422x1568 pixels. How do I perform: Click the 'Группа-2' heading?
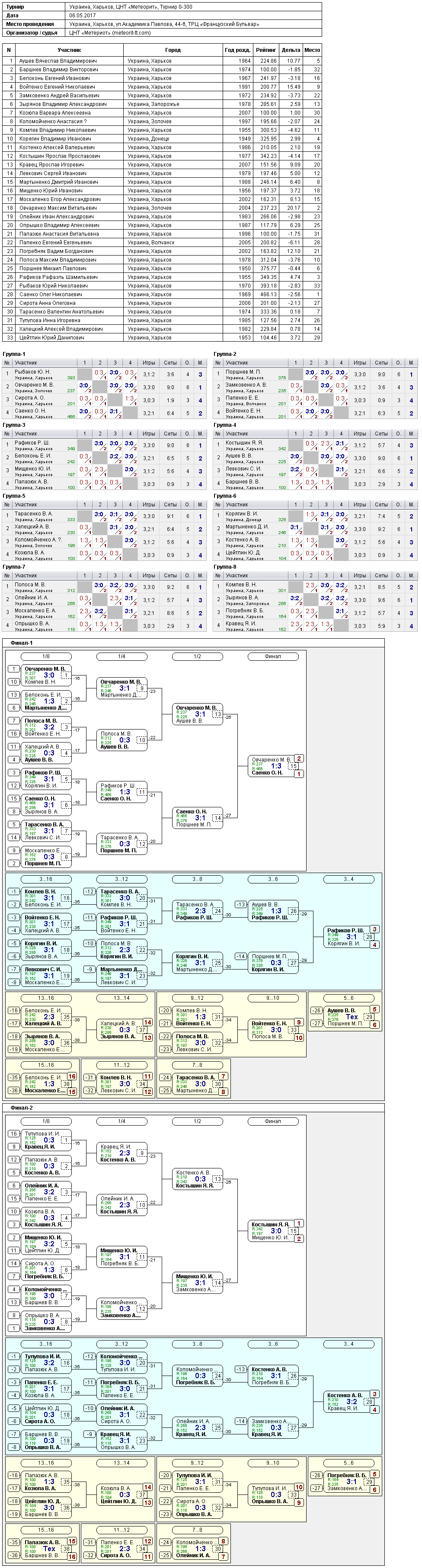point(225,354)
